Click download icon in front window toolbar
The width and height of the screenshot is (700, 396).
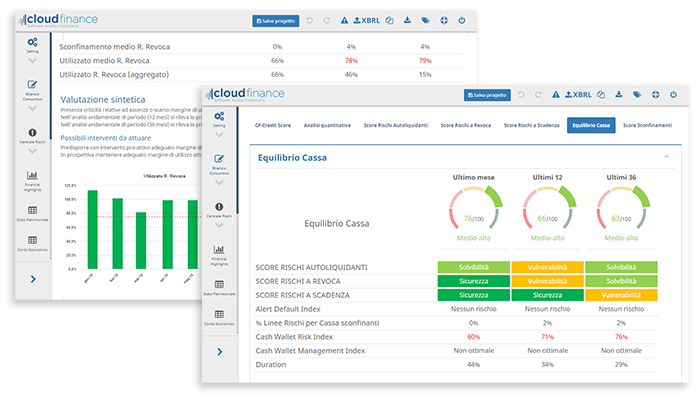point(619,94)
